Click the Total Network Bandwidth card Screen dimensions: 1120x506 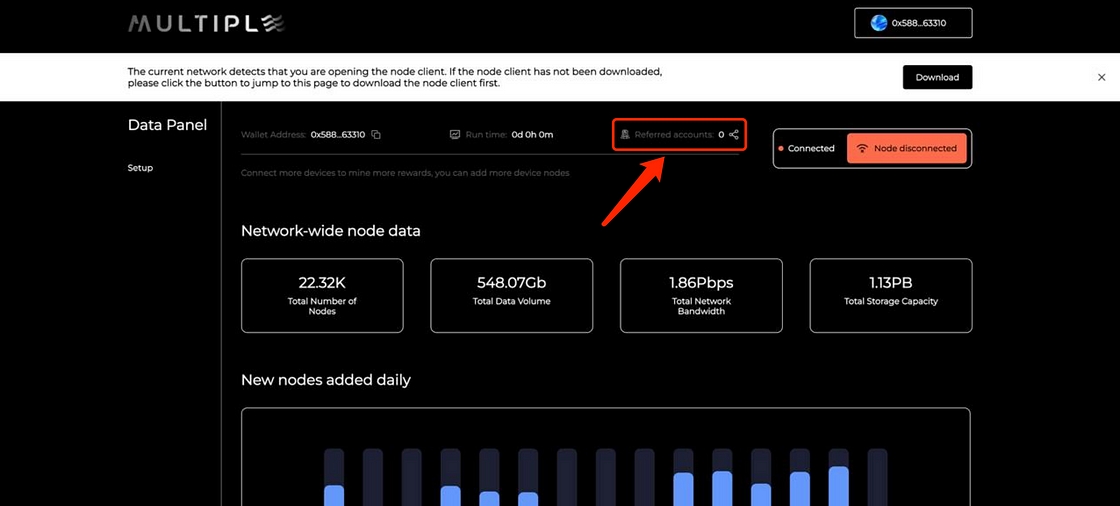click(701, 295)
